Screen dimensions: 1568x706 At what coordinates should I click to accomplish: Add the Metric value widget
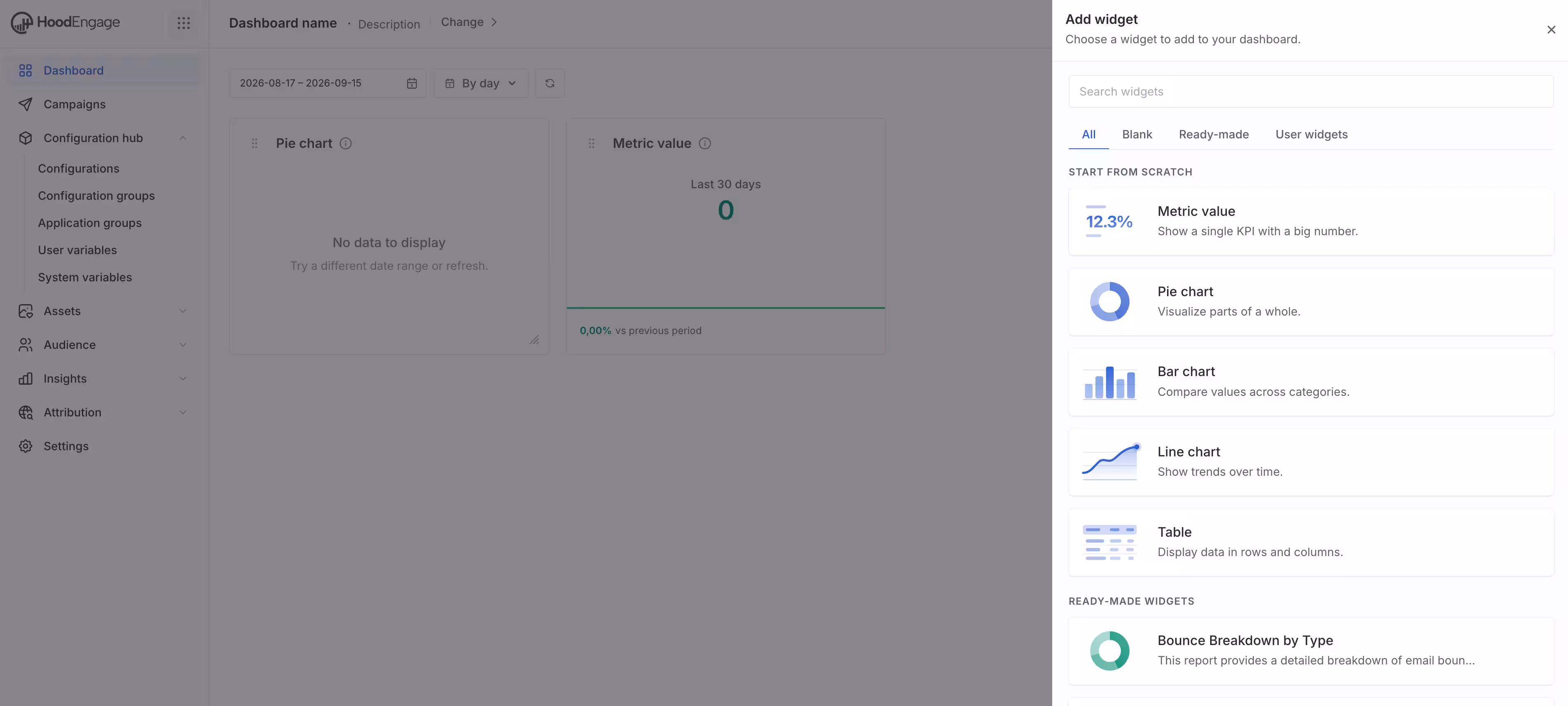pyautogui.click(x=1311, y=222)
